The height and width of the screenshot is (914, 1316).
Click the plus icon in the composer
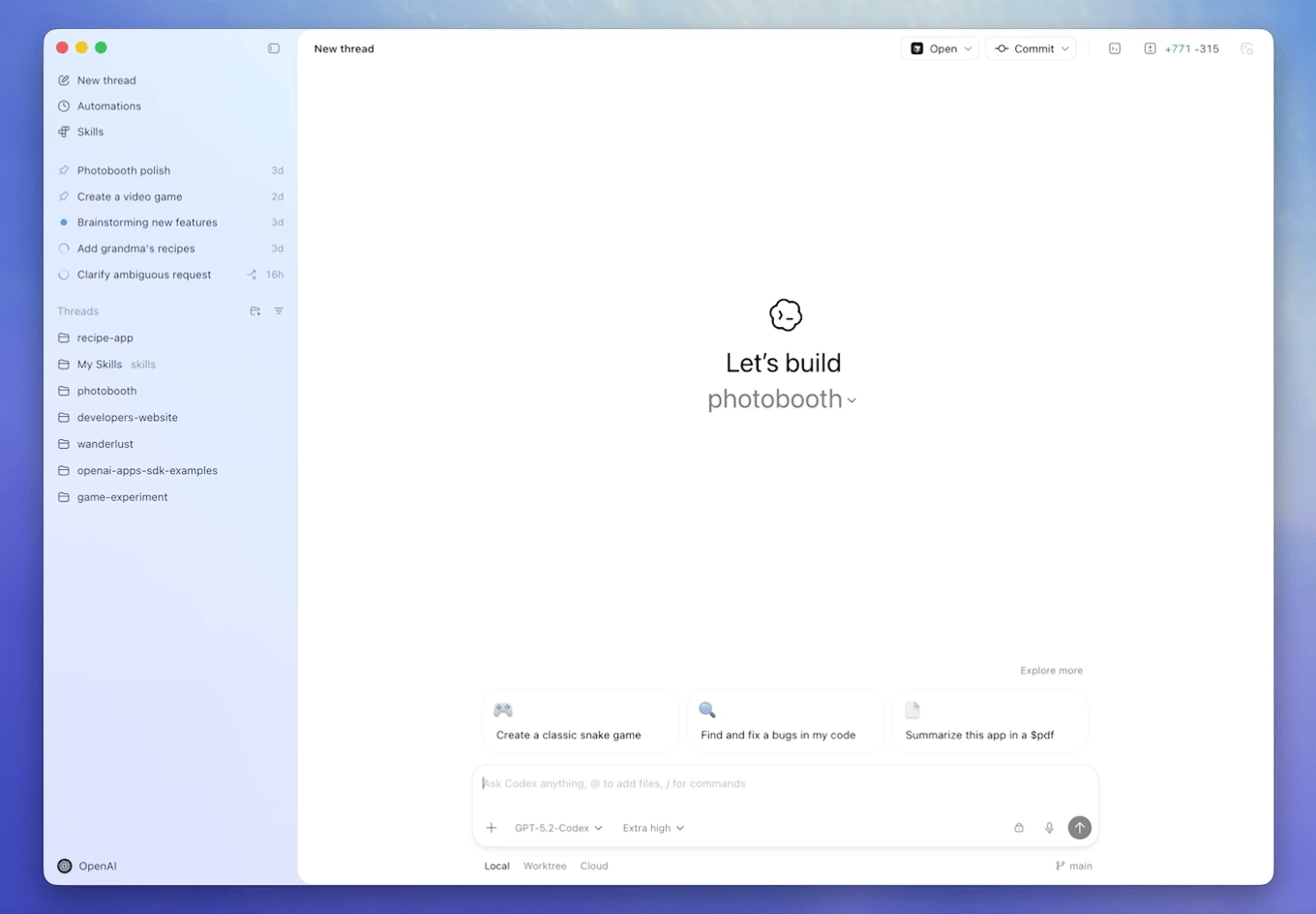[x=492, y=828]
